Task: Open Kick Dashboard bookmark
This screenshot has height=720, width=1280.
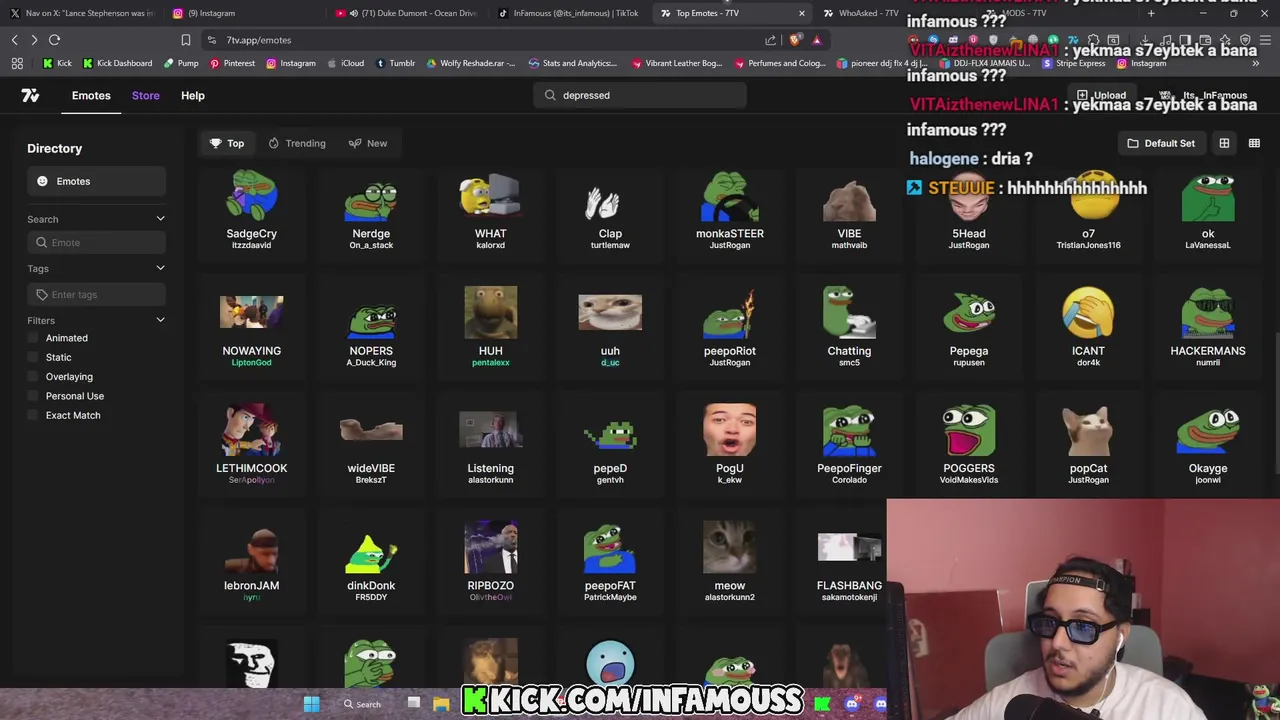Action: pos(117,63)
